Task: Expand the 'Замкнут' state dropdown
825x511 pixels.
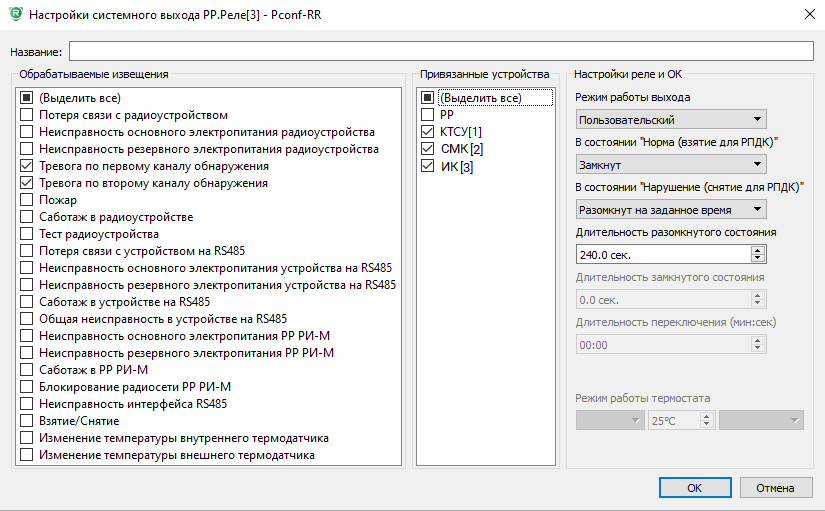Action: [x=671, y=164]
